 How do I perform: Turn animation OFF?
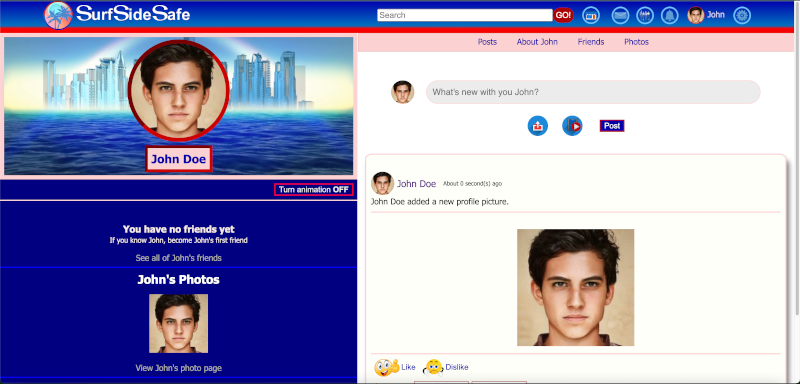pos(313,190)
